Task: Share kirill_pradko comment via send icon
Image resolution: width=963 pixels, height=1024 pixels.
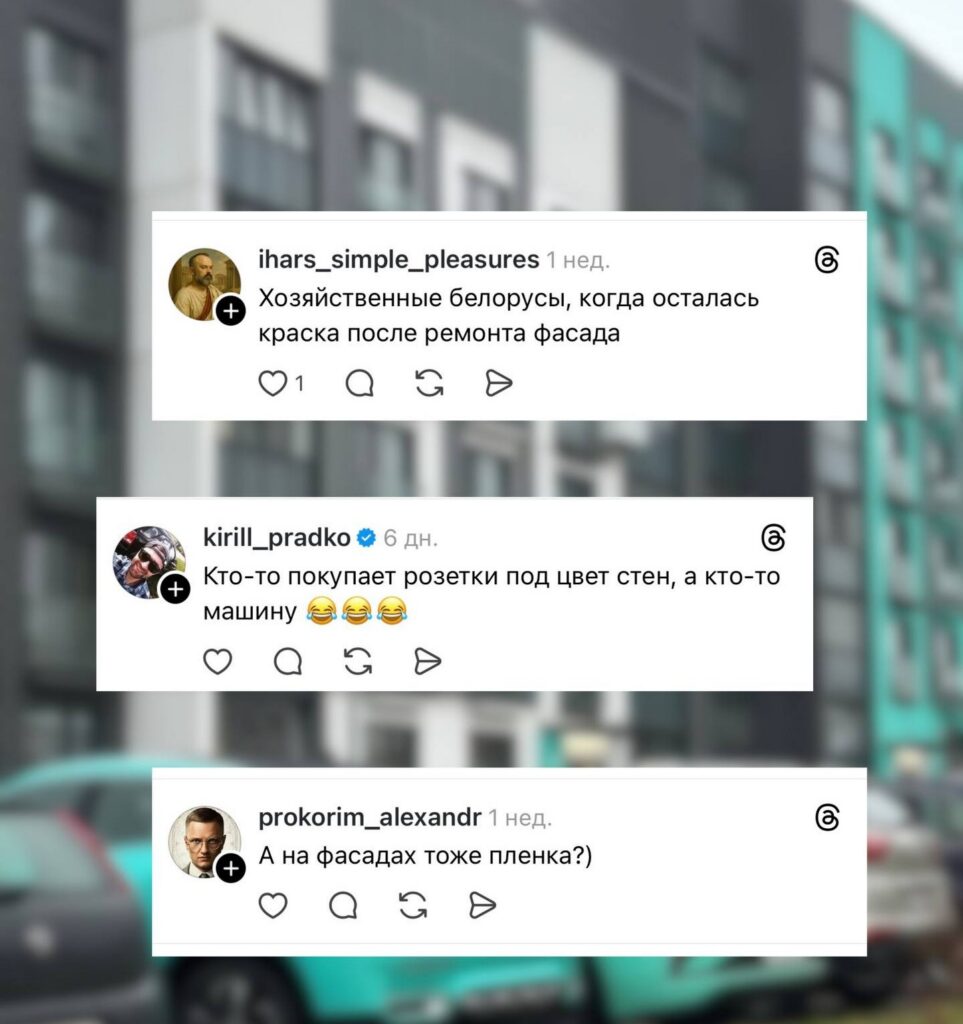Action: click(x=428, y=662)
